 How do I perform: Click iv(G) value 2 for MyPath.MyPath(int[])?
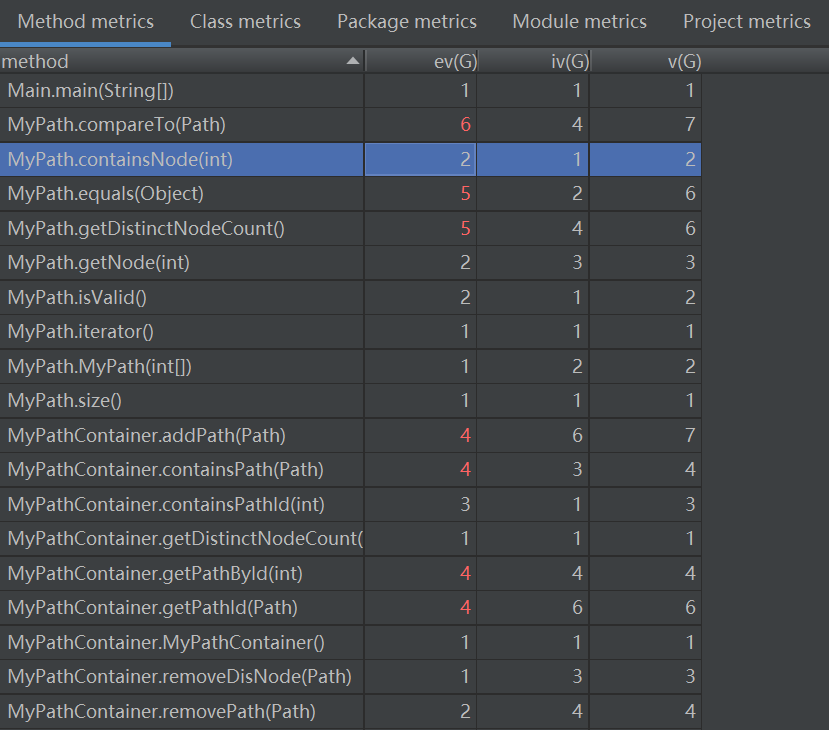pos(577,366)
